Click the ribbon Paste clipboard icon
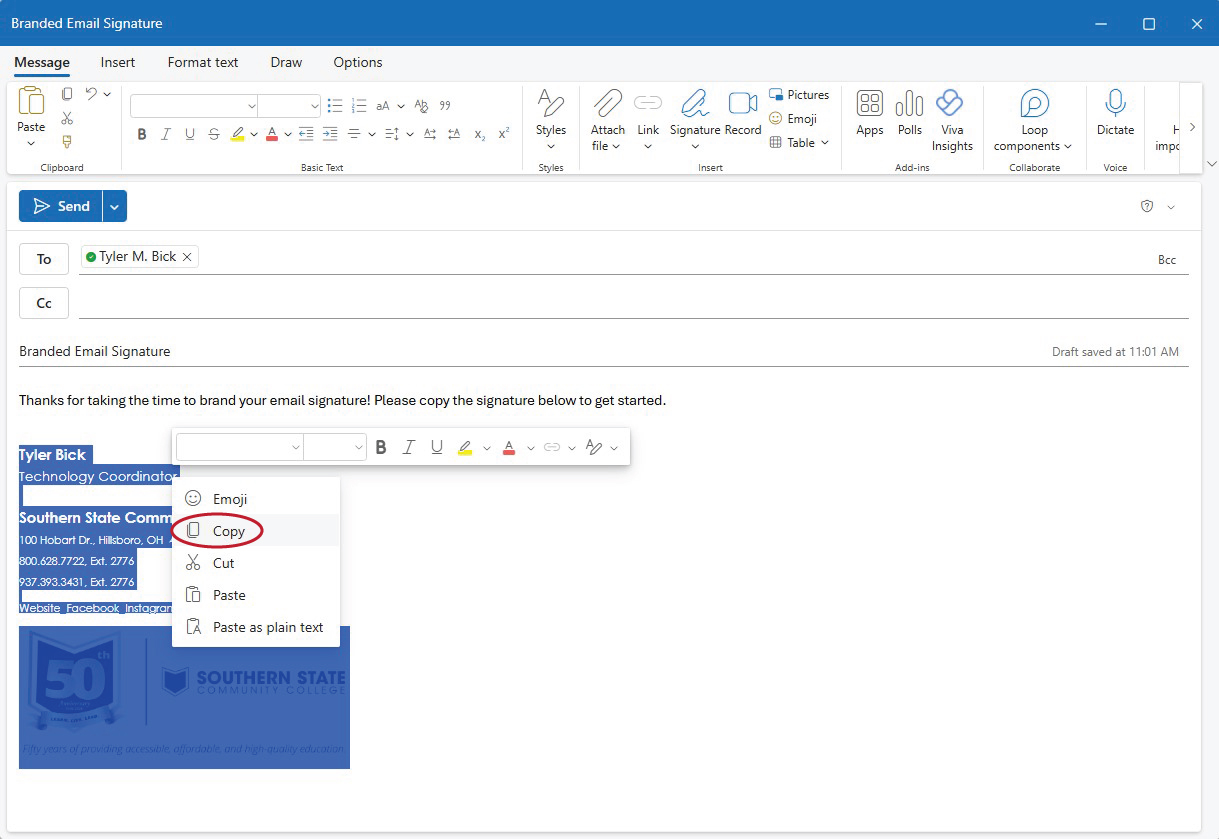The height and width of the screenshot is (839, 1219). coord(31,102)
